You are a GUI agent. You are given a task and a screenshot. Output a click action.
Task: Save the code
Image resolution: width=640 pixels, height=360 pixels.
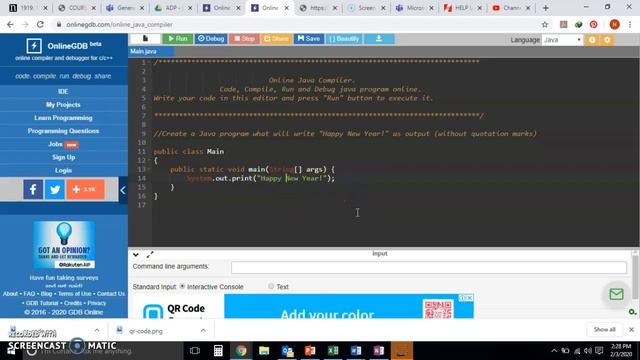(x=309, y=39)
